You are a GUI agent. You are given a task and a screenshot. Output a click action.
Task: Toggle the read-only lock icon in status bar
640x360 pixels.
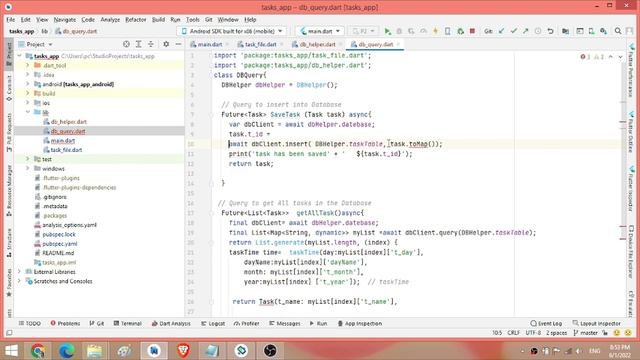coord(605,333)
